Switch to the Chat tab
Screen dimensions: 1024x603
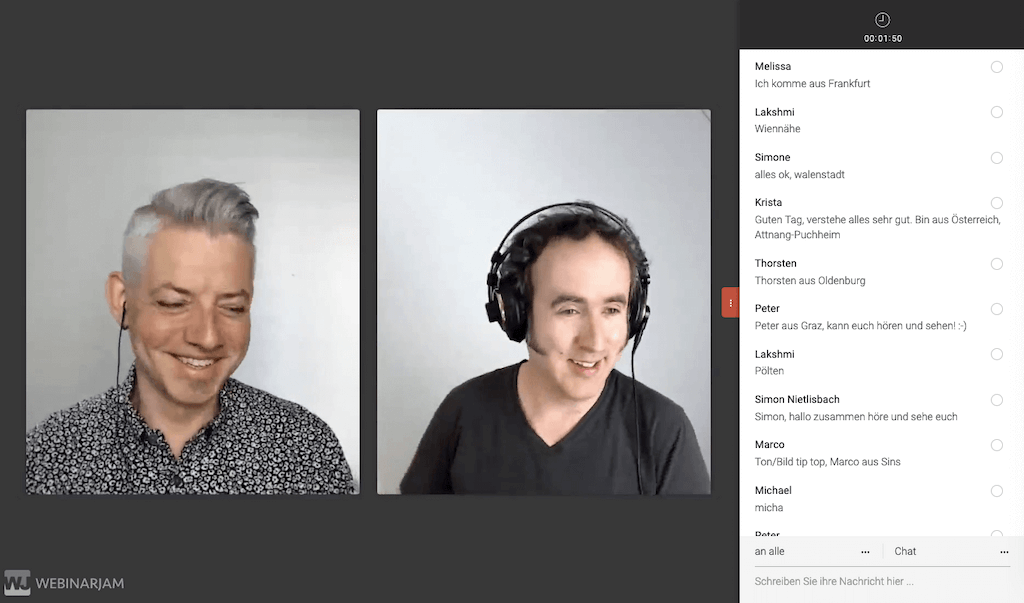905,551
